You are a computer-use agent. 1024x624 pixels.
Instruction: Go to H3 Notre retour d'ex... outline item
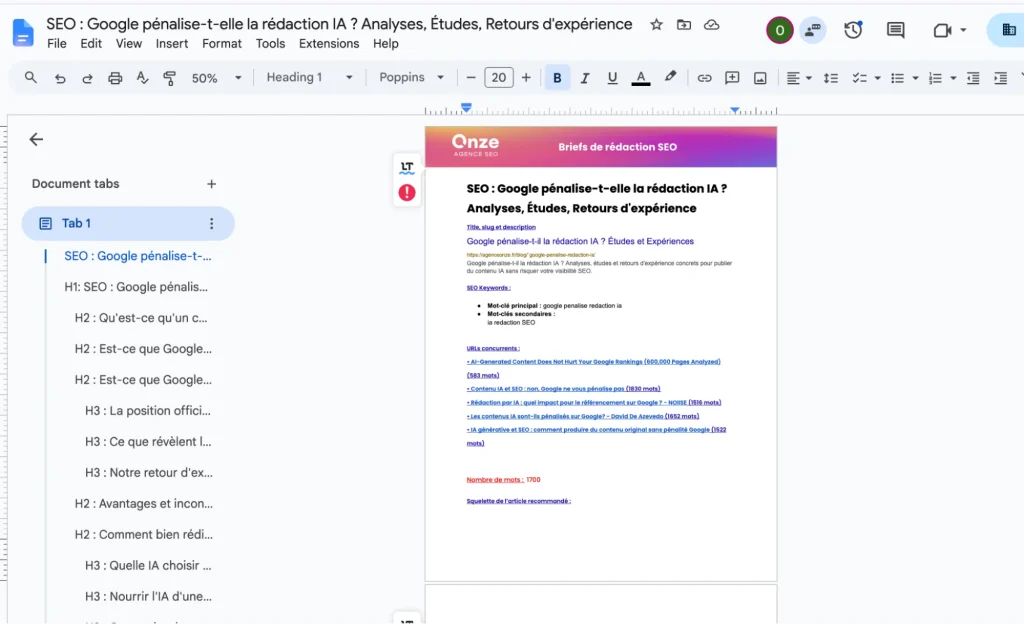click(x=149, y=473)
